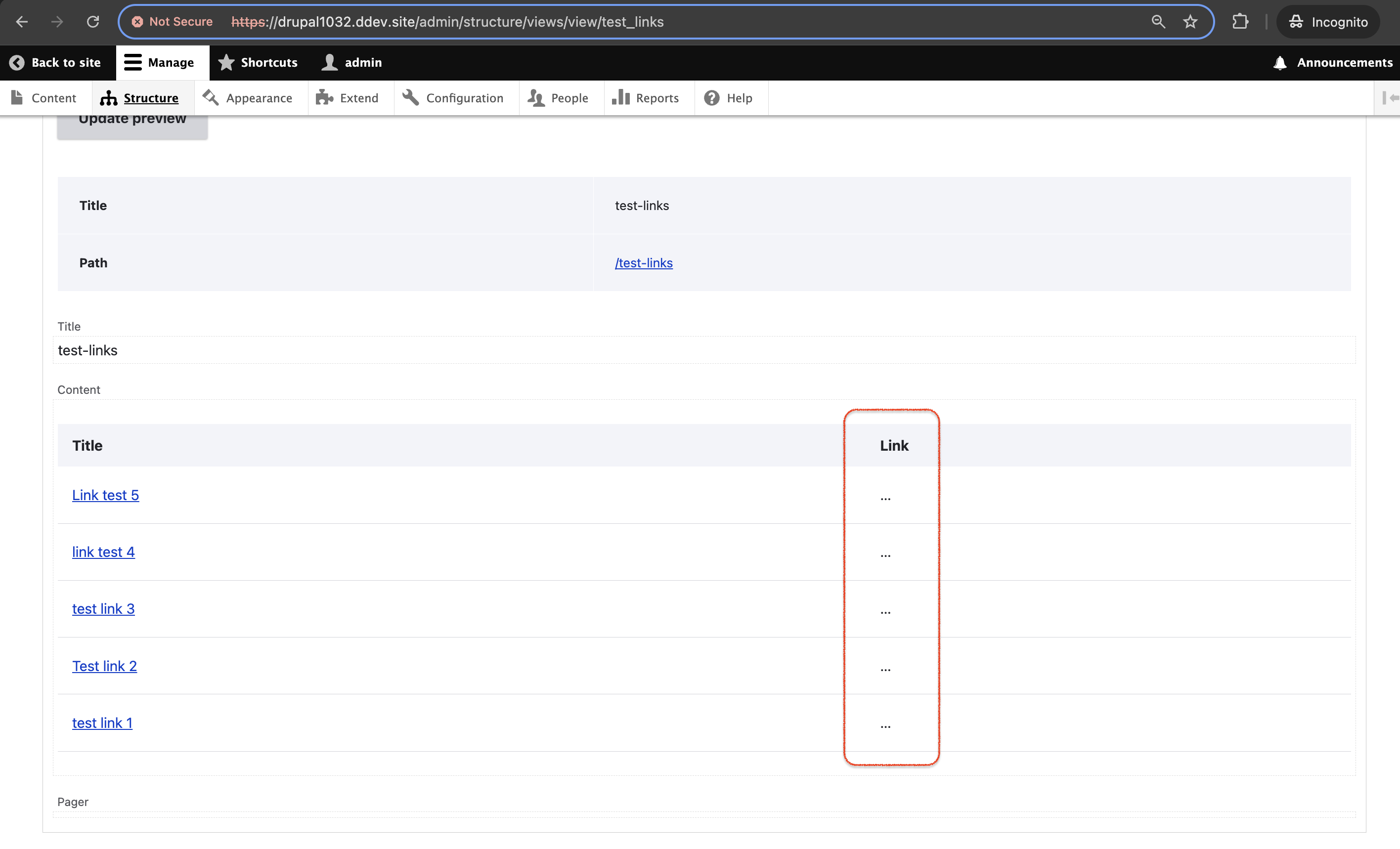This screenshot has width=1400, height=849.
Task: Collapse toolbar orientation toggle icon
Action: coord(1389,98)
